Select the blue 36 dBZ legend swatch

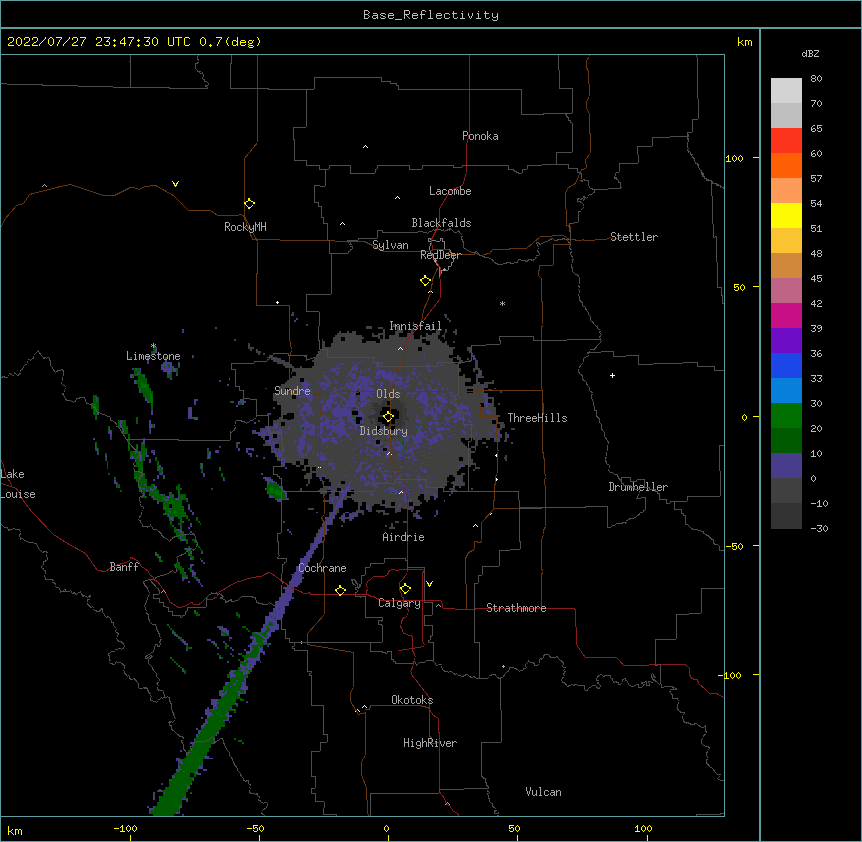click(786, 365)
